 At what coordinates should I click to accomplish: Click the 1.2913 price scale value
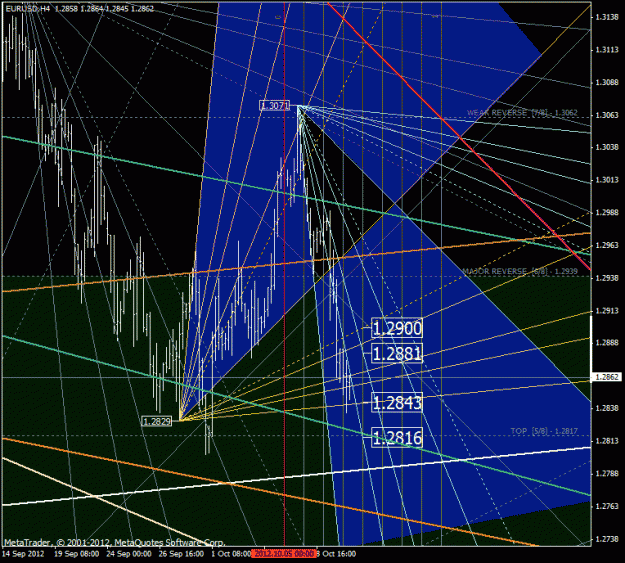[x=607, y=311]
